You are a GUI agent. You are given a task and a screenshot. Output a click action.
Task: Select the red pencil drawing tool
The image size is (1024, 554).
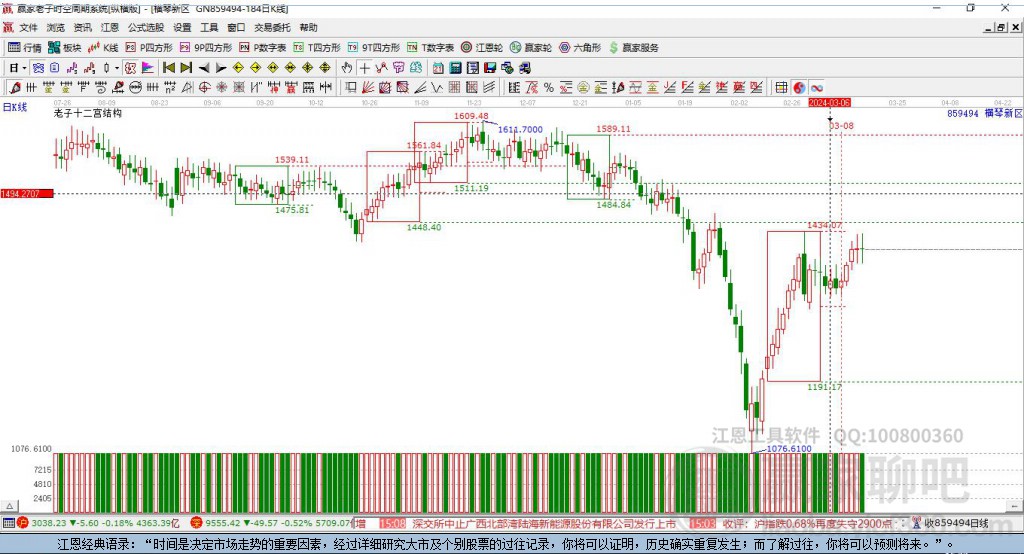pyautogui.click(x=15, y=88)
